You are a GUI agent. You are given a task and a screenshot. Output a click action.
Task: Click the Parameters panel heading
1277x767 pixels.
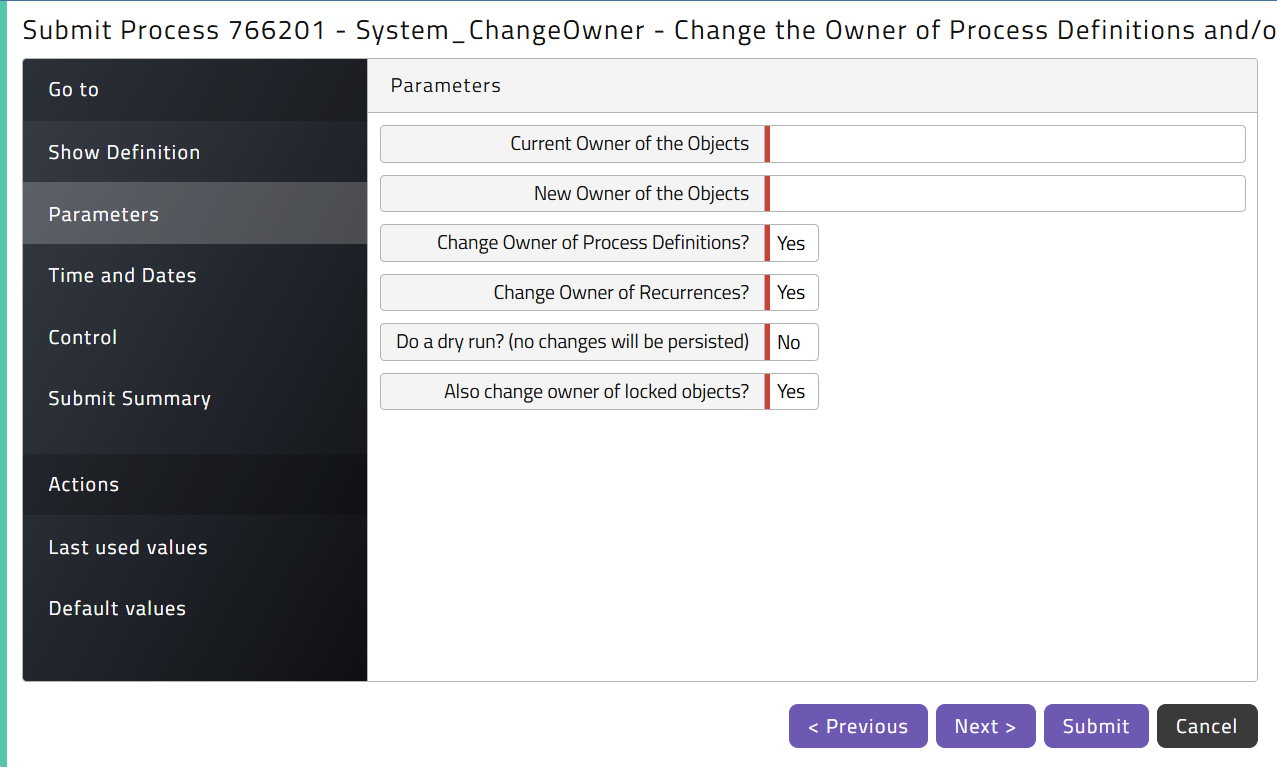click(x=446, y=86)
